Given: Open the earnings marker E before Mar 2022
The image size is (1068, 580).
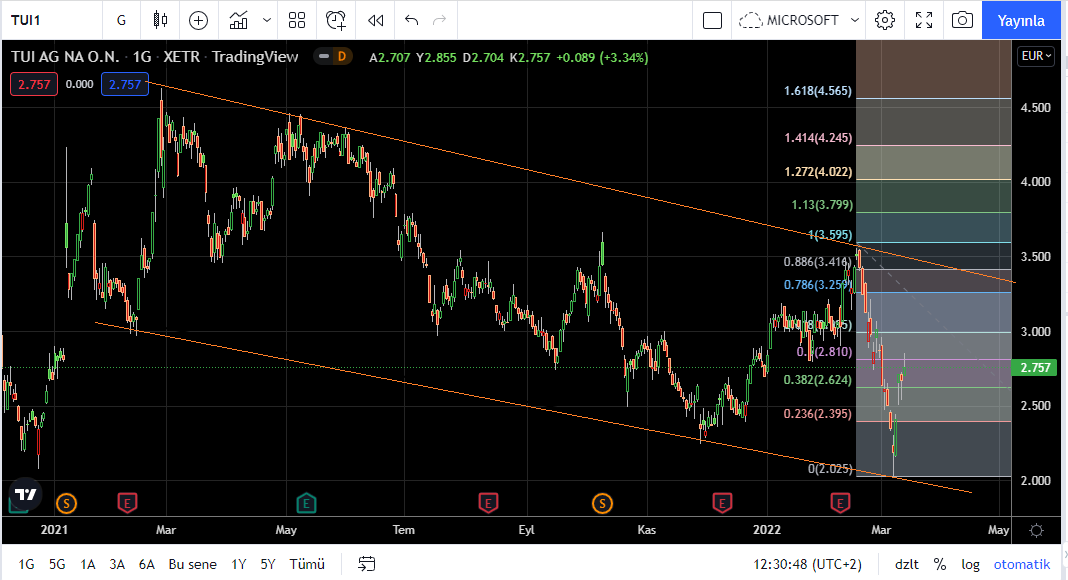Looking at the screenshot, I should point(840,504).
